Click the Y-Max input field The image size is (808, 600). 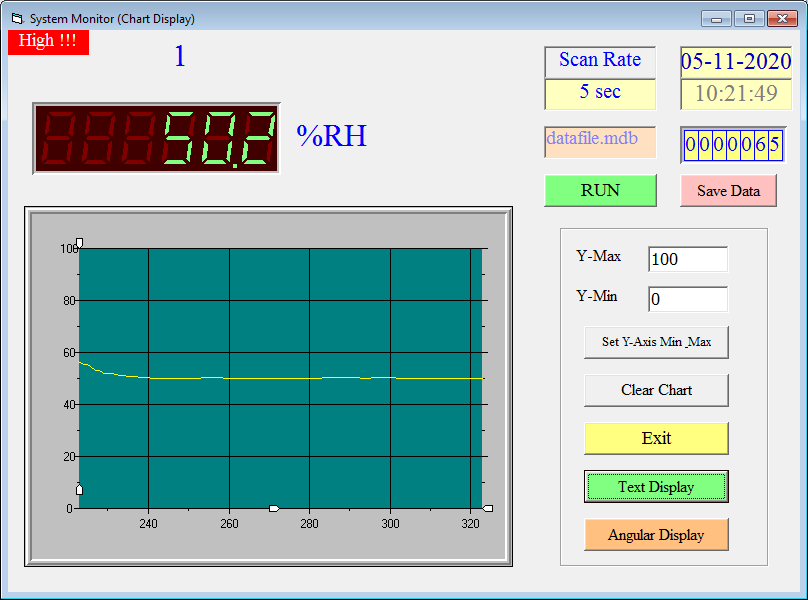click(687, 260)
